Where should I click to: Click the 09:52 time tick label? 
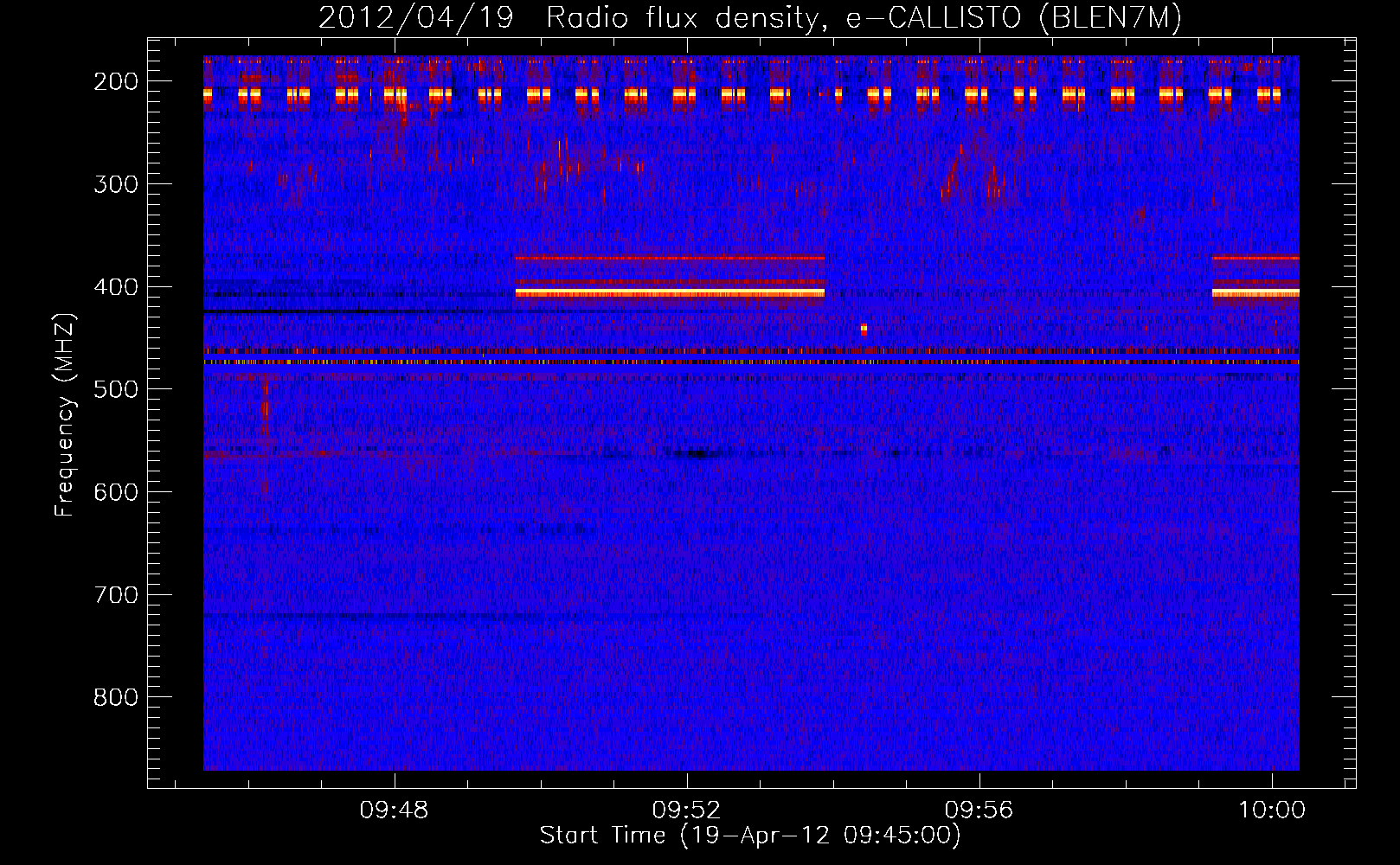[x=687, y=811]
